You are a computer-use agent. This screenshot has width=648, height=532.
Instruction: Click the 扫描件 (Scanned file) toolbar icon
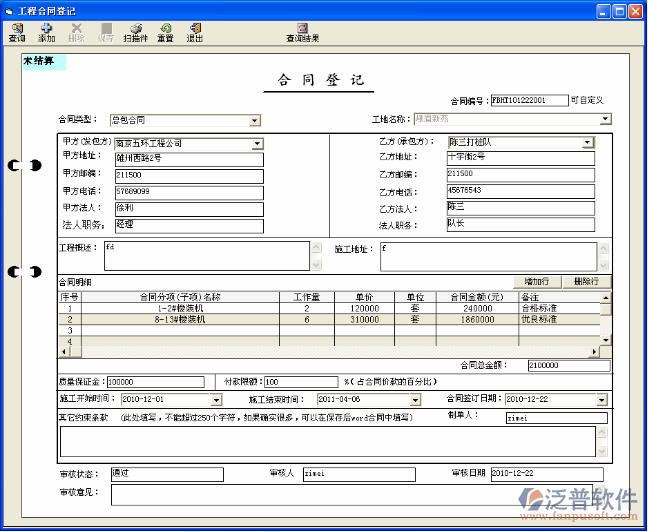pos(135,32)
